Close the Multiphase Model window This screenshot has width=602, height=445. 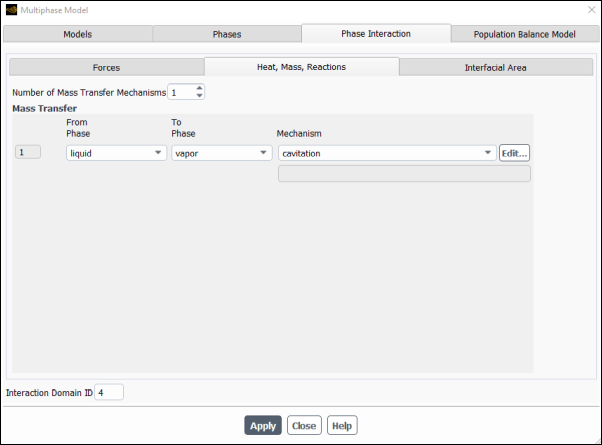591,10
